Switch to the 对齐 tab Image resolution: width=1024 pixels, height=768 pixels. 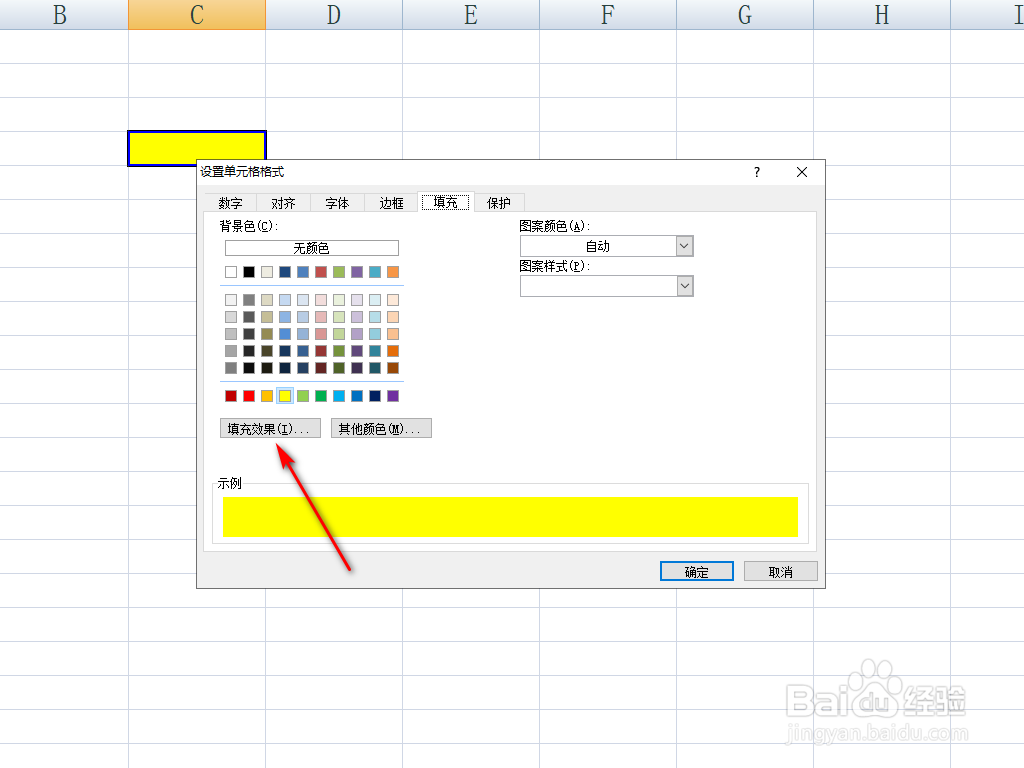click(283, 203)
